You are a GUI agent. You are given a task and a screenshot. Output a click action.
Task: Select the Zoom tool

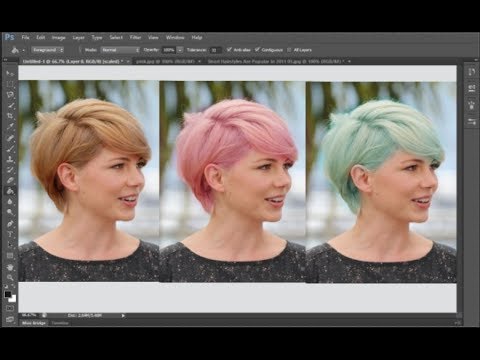click(10, 277)
